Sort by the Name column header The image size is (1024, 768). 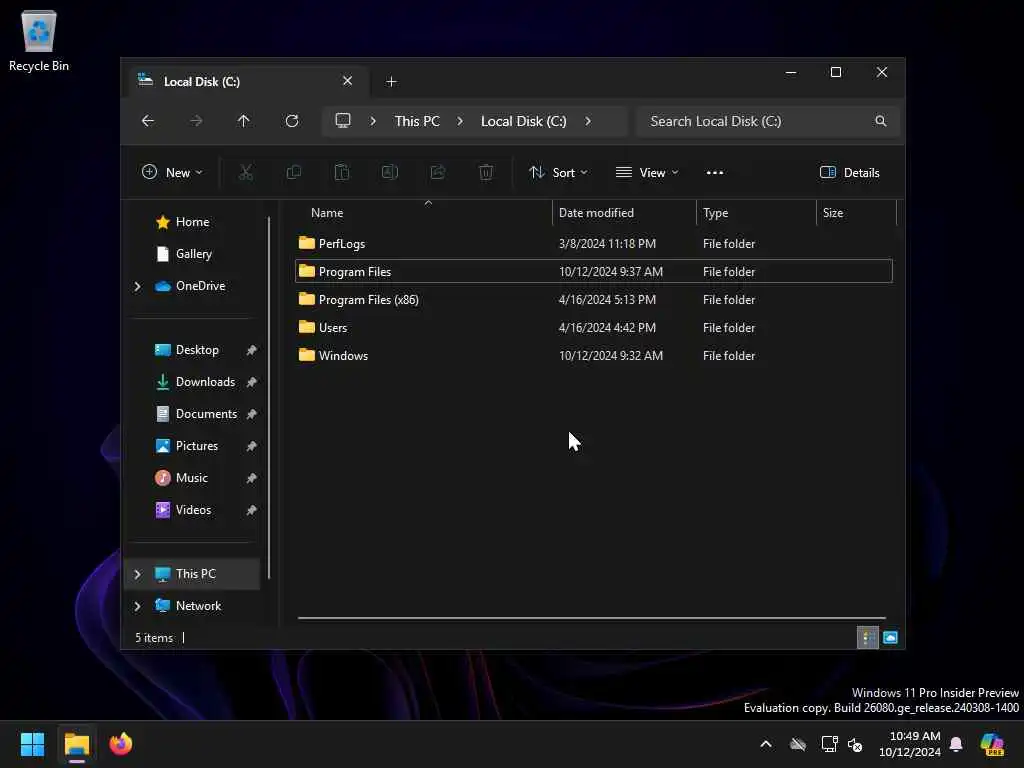tap(426, 213)
